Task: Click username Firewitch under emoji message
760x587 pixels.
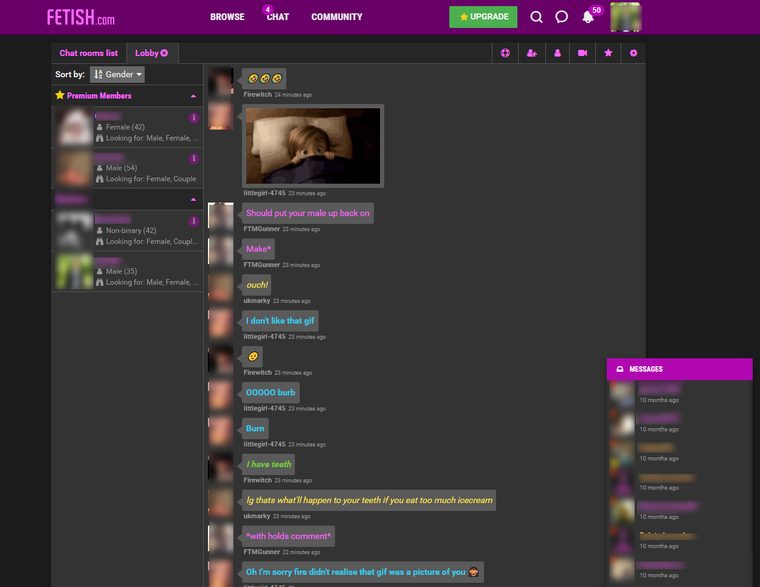Action: click(257, 95)
